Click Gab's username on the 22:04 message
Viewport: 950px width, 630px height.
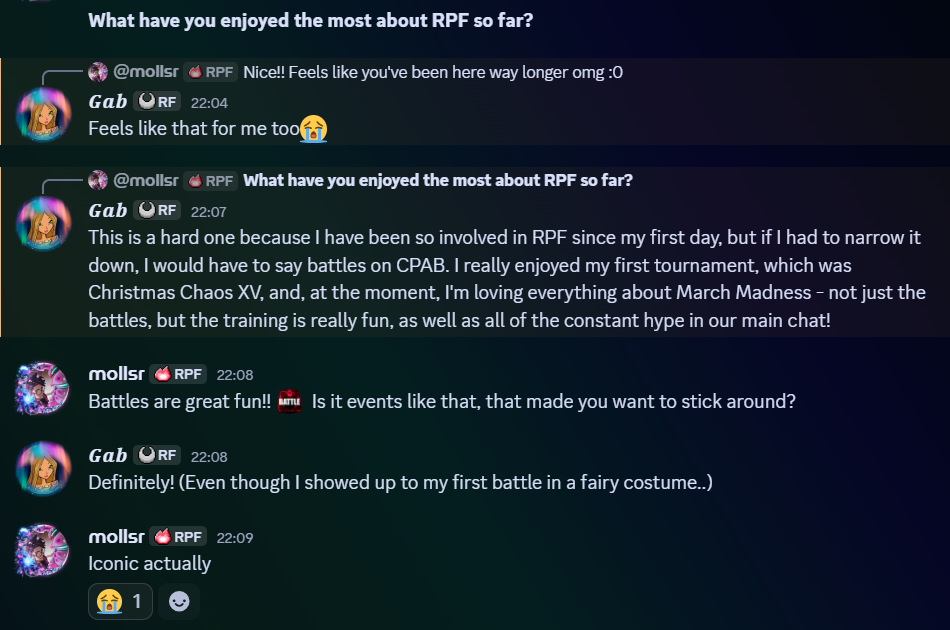tap(108, 101)
